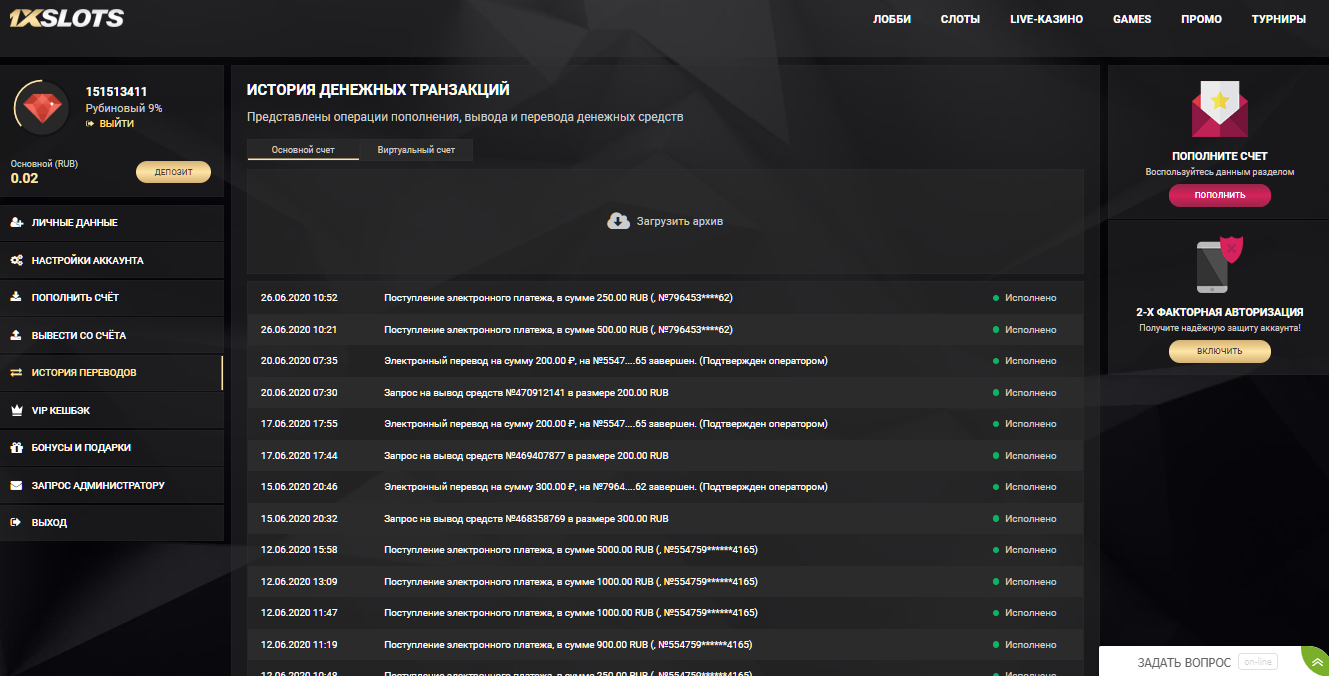Click the 1XSLOTS logo
Screen dimensions: 1329x676
point(66,18)
